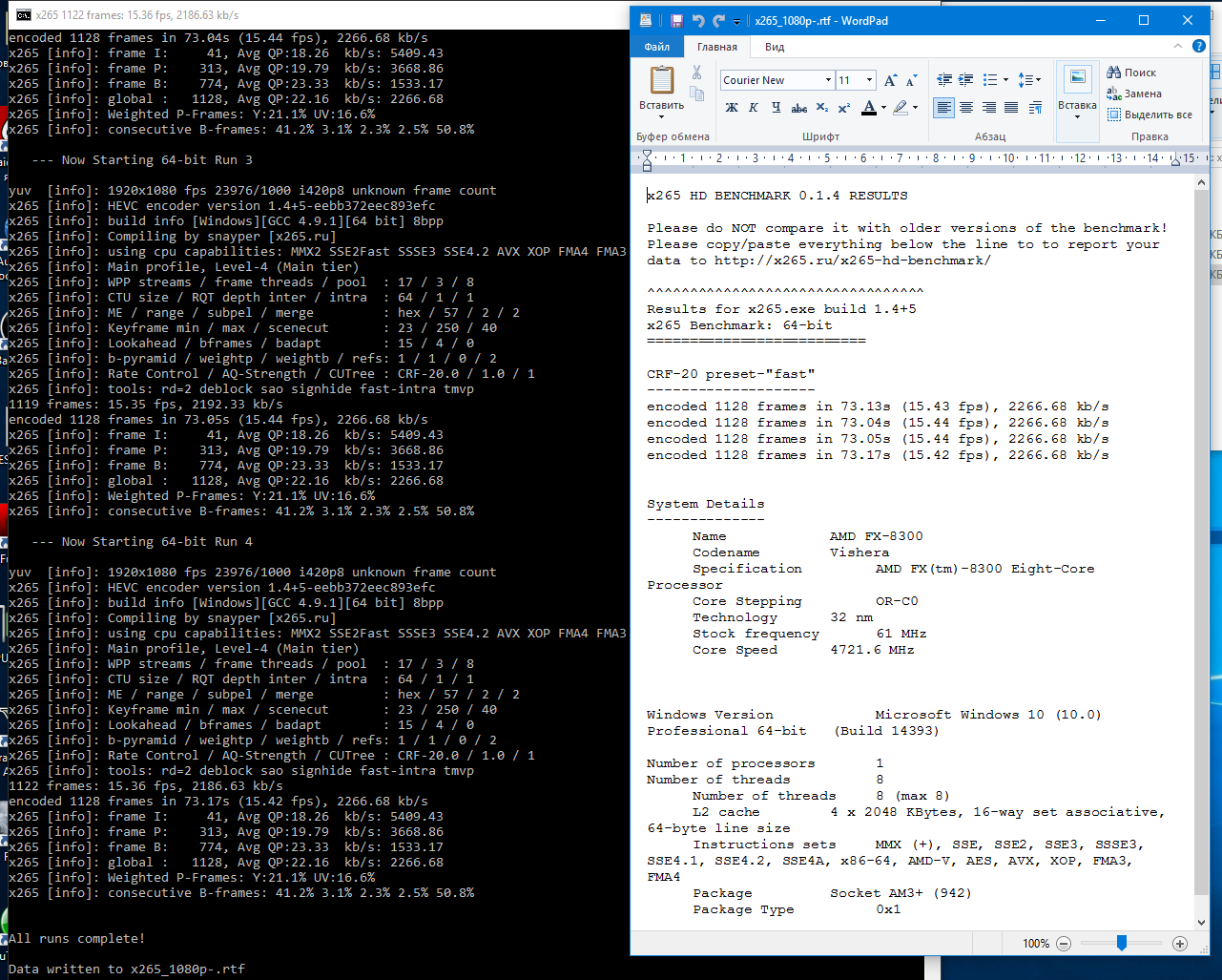Viewport: 1222px width, 980px height.
Task: Click the document scrollbar down arrow
Action: [x=1201, y=923]
